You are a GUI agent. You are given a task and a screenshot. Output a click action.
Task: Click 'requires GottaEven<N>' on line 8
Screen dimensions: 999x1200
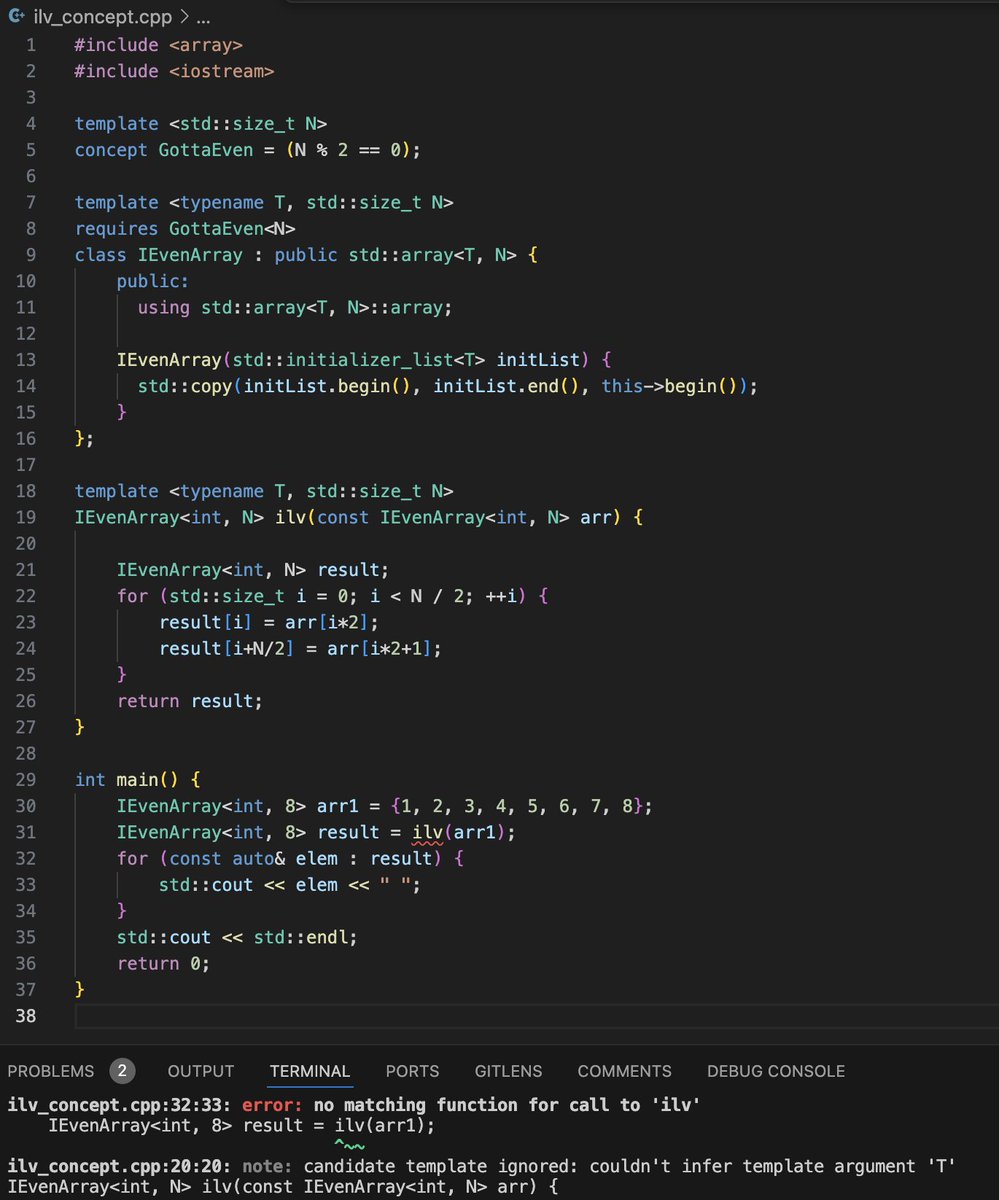185,229
